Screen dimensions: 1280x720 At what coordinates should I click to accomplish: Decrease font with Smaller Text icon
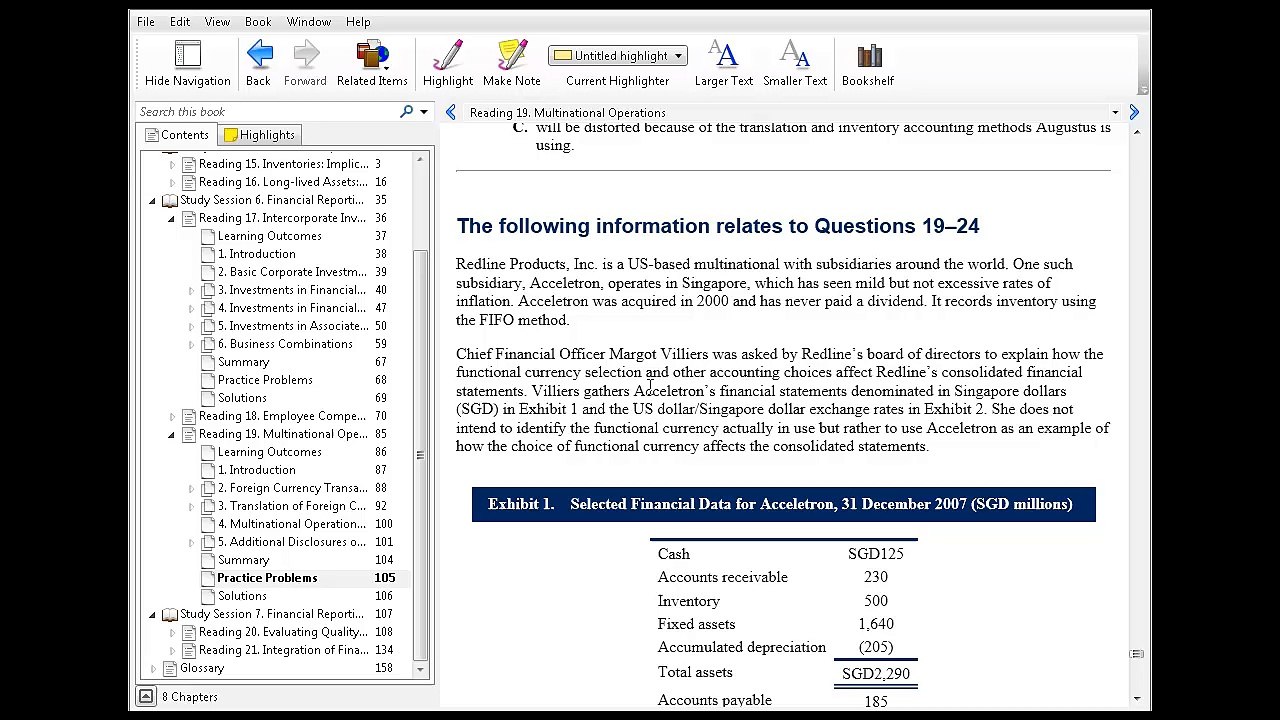[795, 56]
